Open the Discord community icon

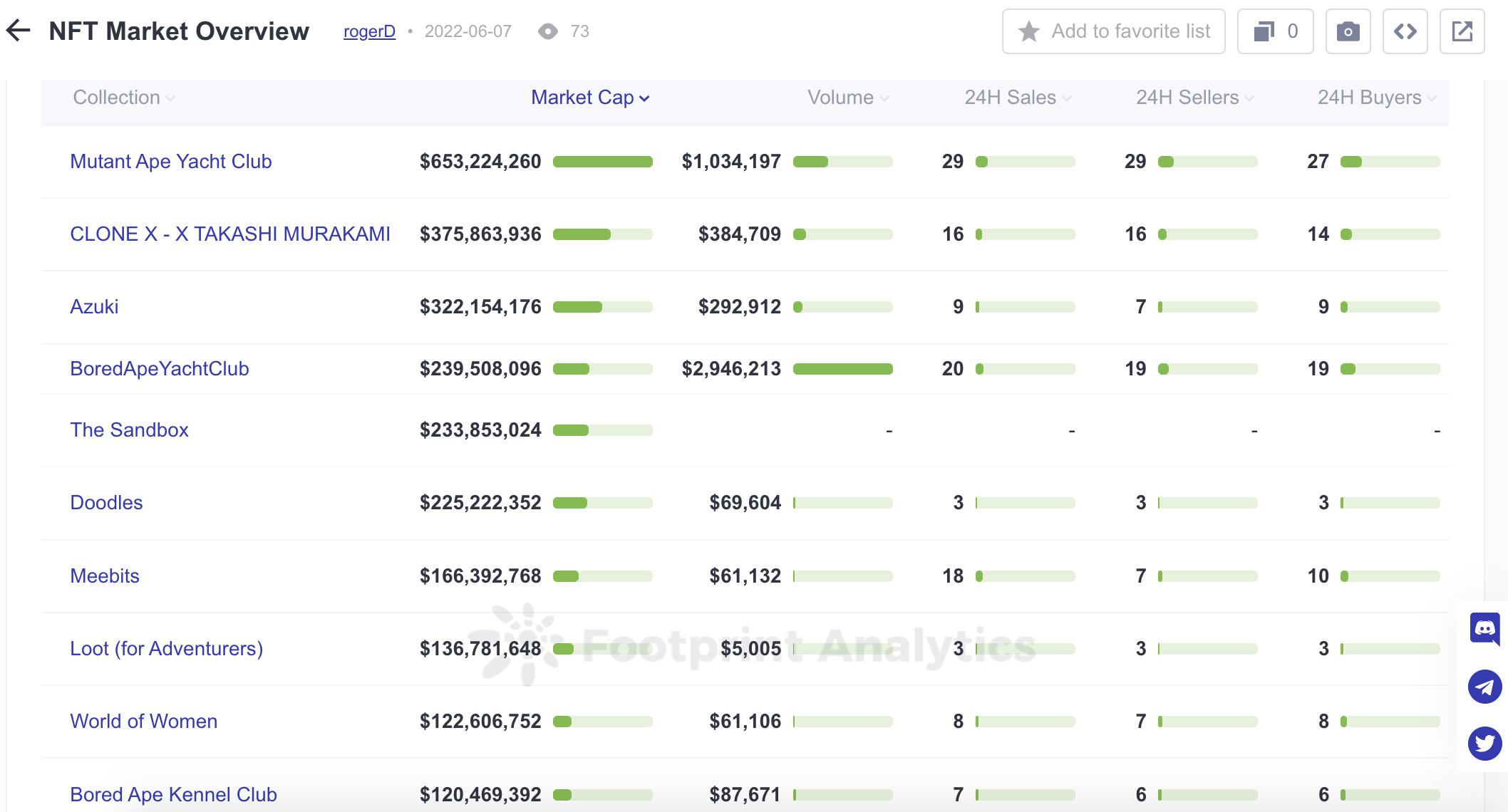coord(1484,628)
